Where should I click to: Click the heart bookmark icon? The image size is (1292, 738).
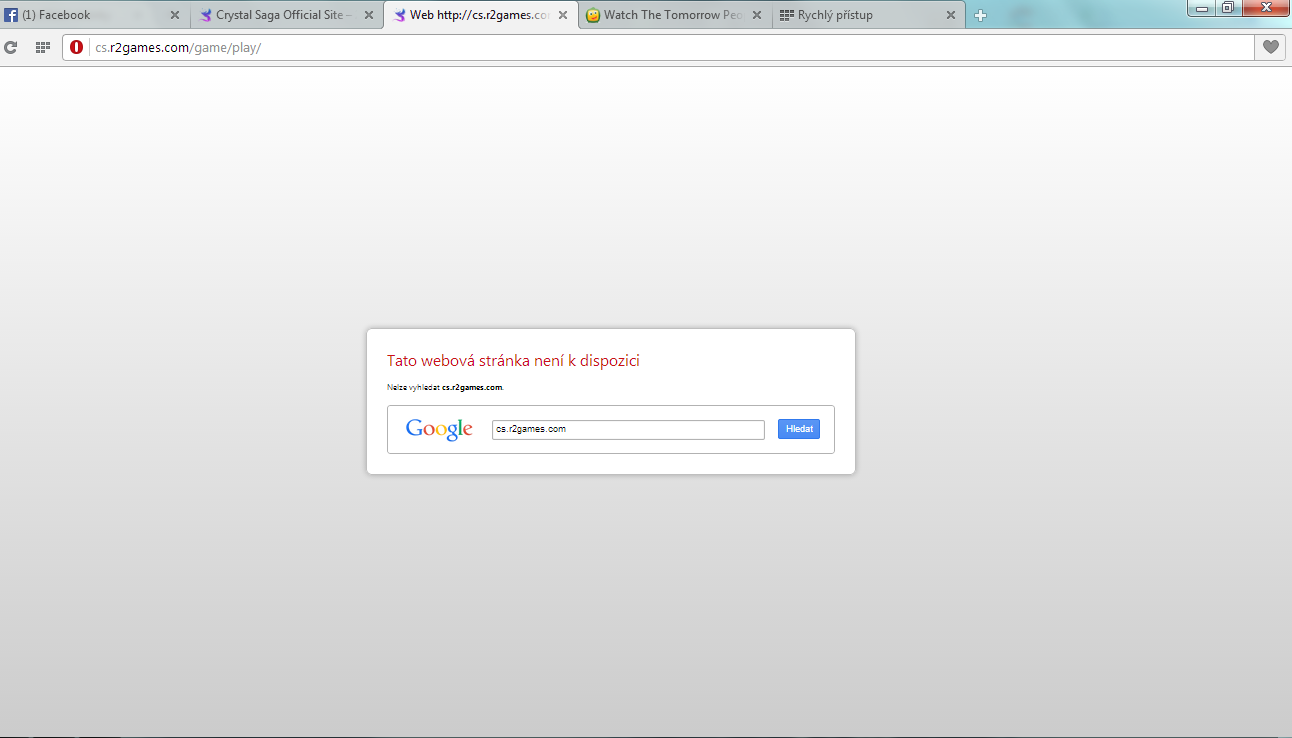[x=1270, y=47]
